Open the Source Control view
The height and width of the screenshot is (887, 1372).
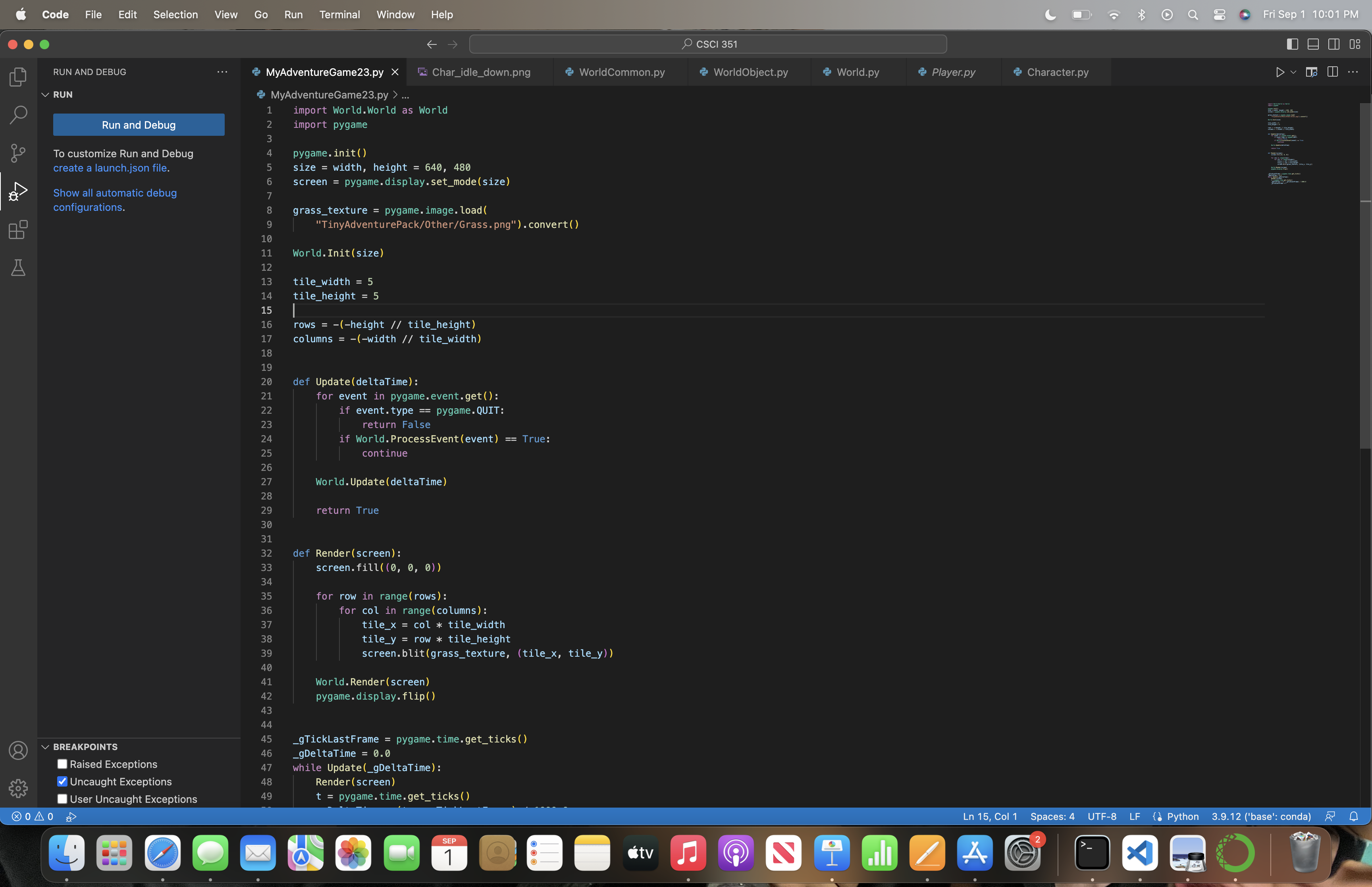pyautogui.click(x=18, y=152)
